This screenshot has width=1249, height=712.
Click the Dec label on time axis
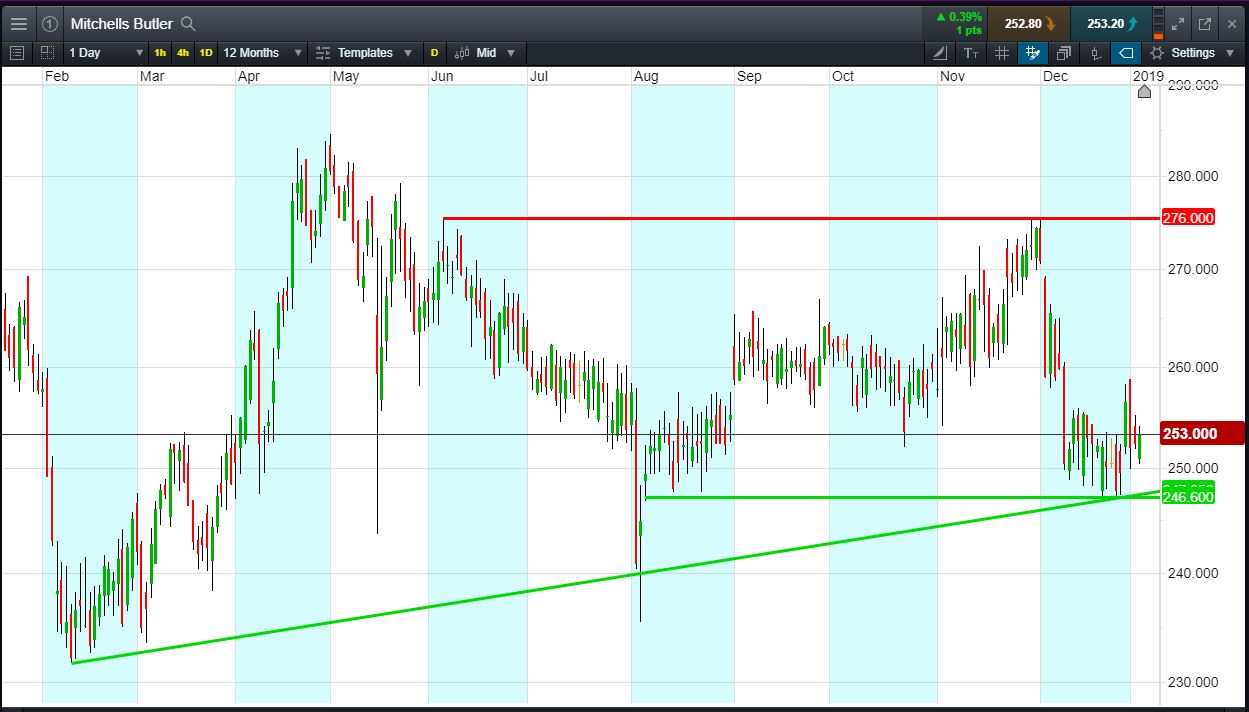point(1055,76)
